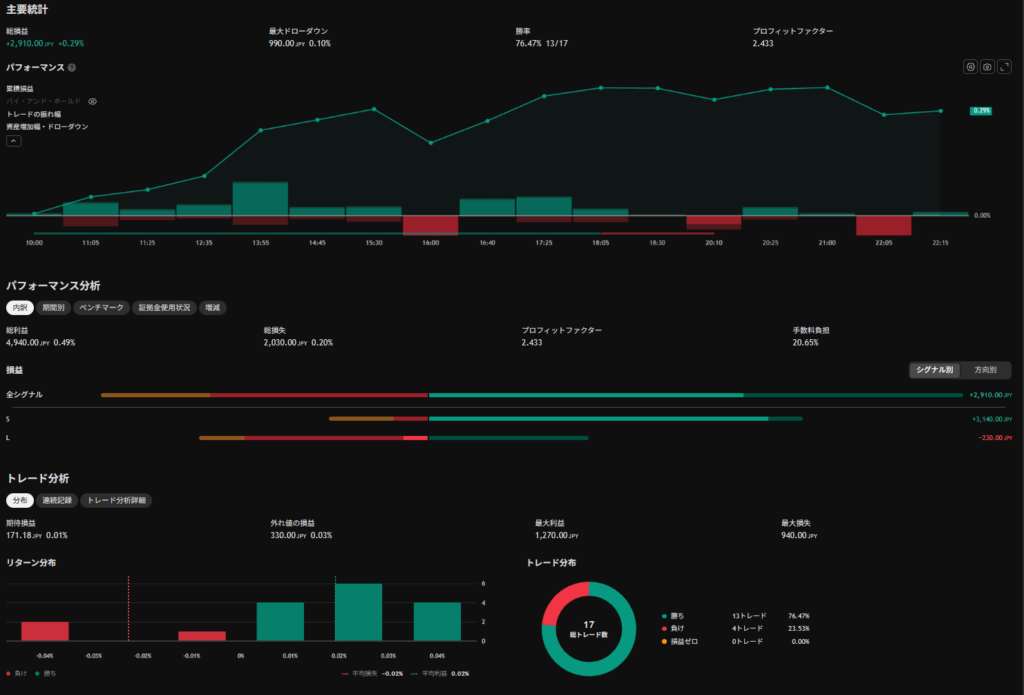
Task: Collapse the chart legend with the chevron button
Action: click(x=14, y=141)
